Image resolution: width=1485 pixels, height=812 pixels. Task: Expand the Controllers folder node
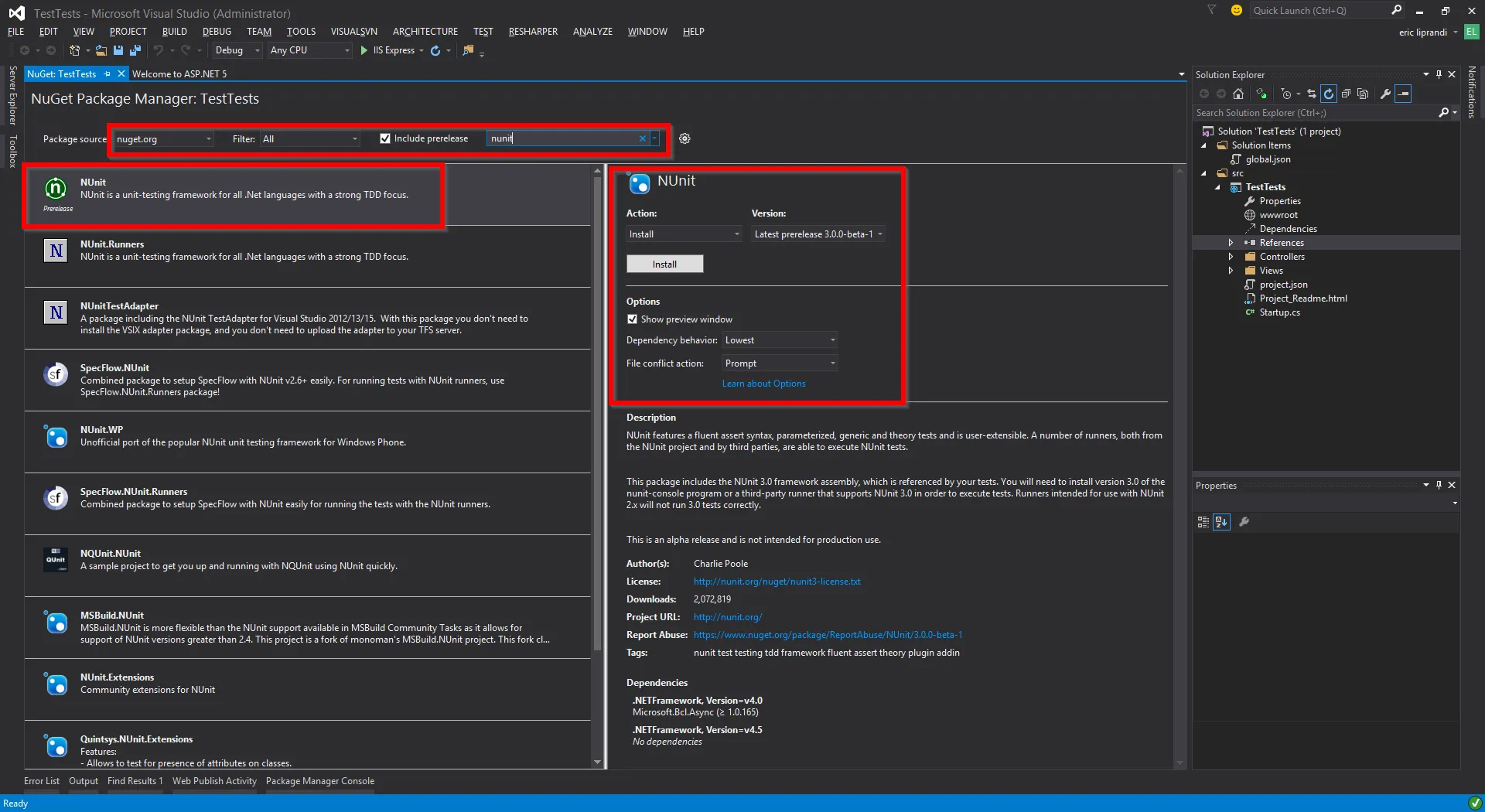point(1231,257)
